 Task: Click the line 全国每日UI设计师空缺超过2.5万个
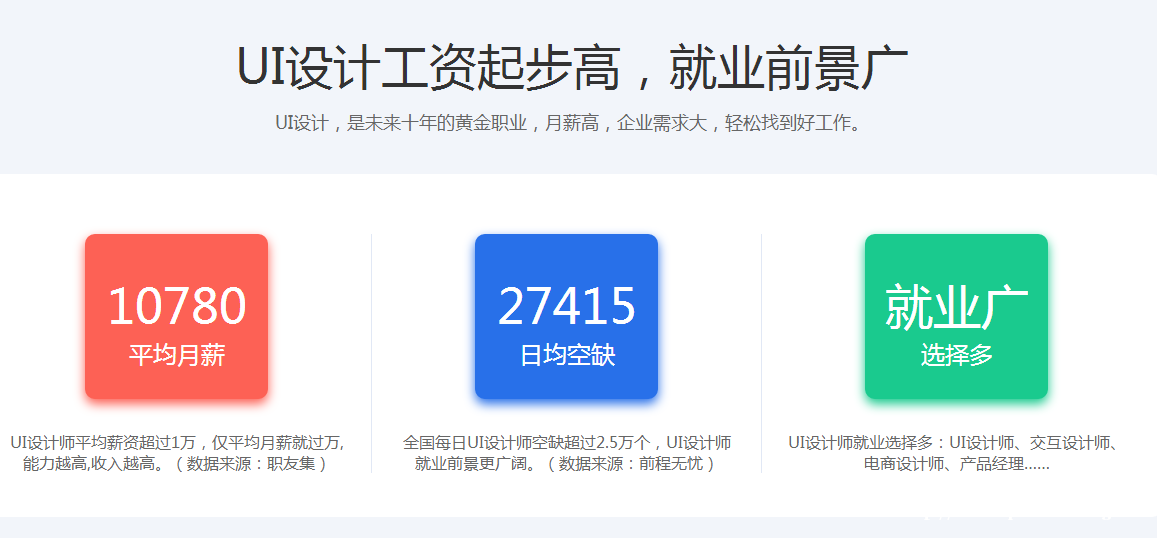coord(567,444)
